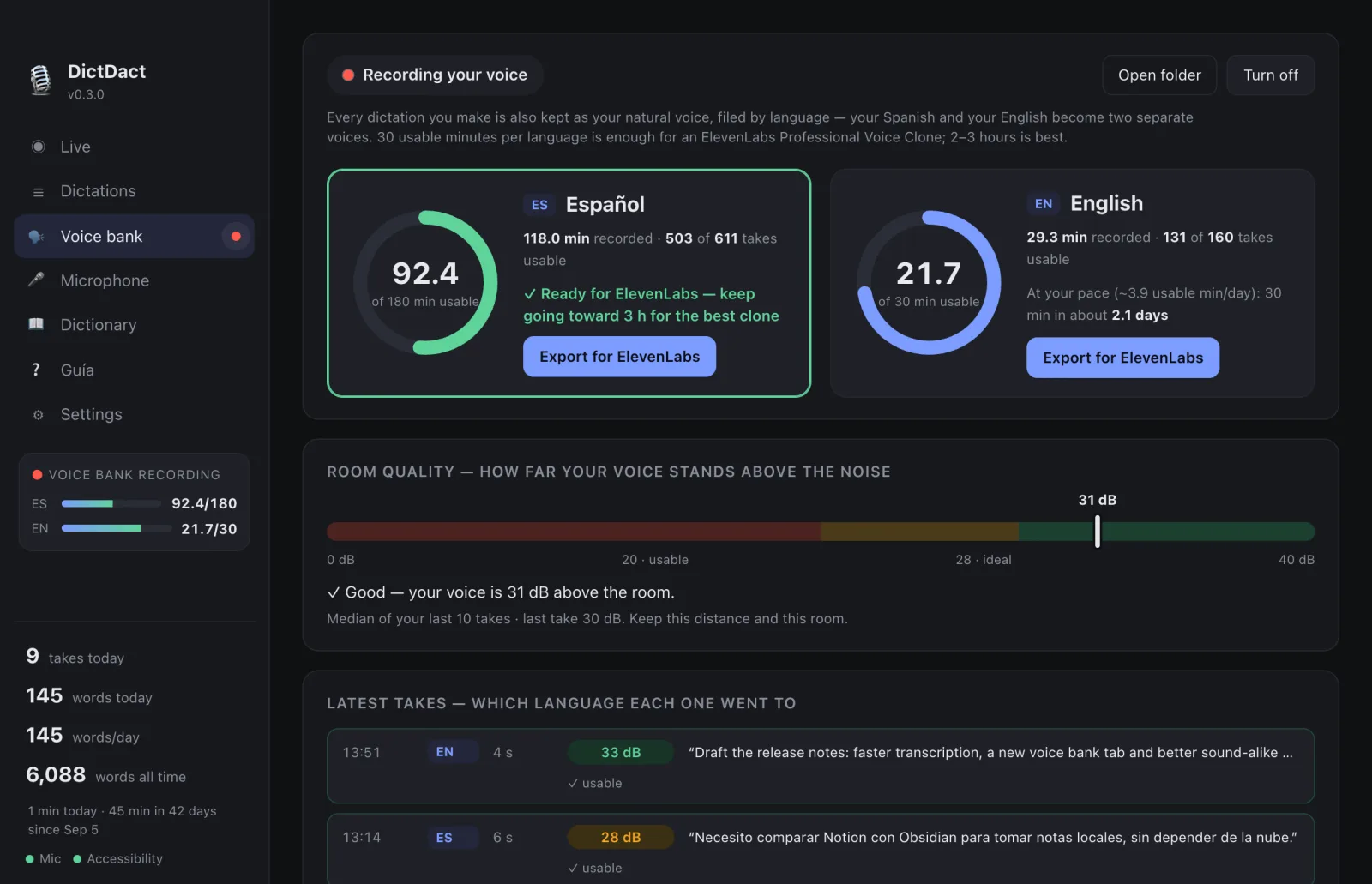Click the Español 92.4 circular progress ring
This screenshot has height=884, width=1372.
(425, 283)
